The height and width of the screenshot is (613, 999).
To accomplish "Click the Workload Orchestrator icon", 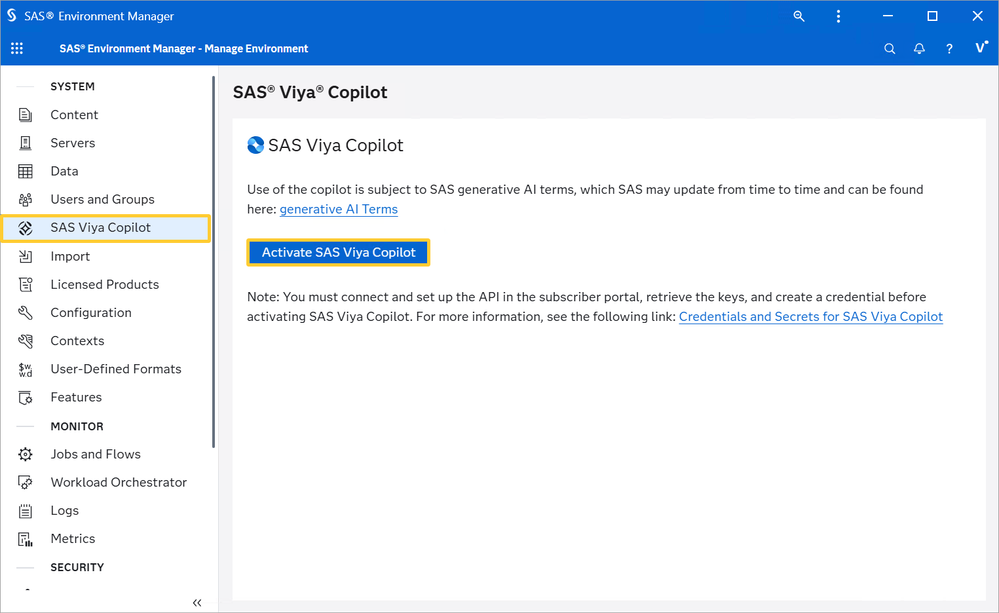I will pyautogui.click(x=25, y=482).
